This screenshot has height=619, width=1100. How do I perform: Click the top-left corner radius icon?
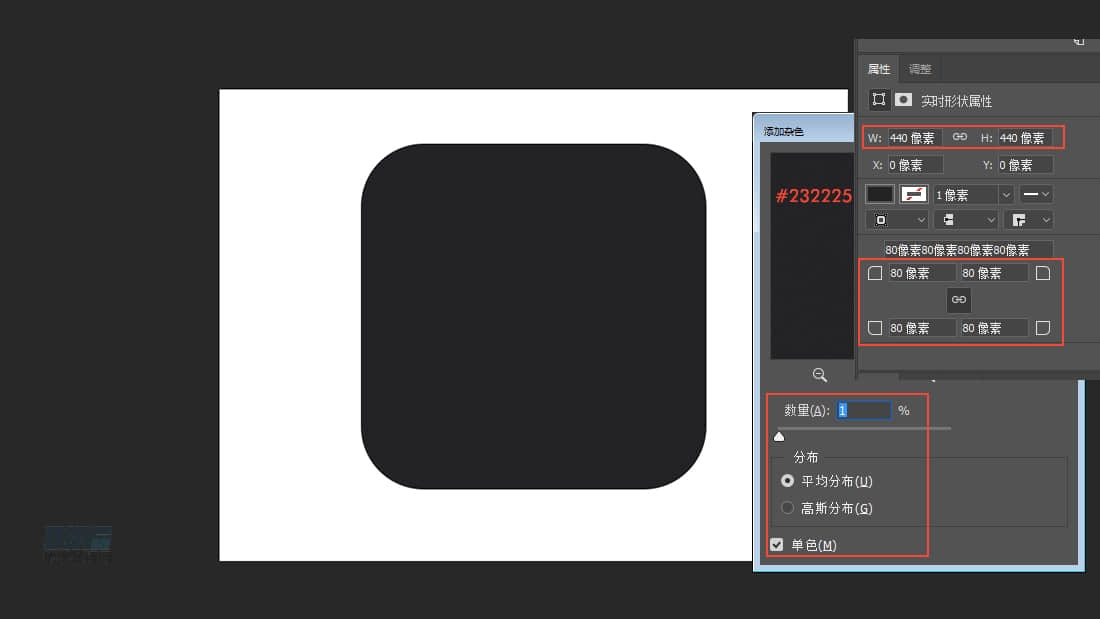click(875, 273)
